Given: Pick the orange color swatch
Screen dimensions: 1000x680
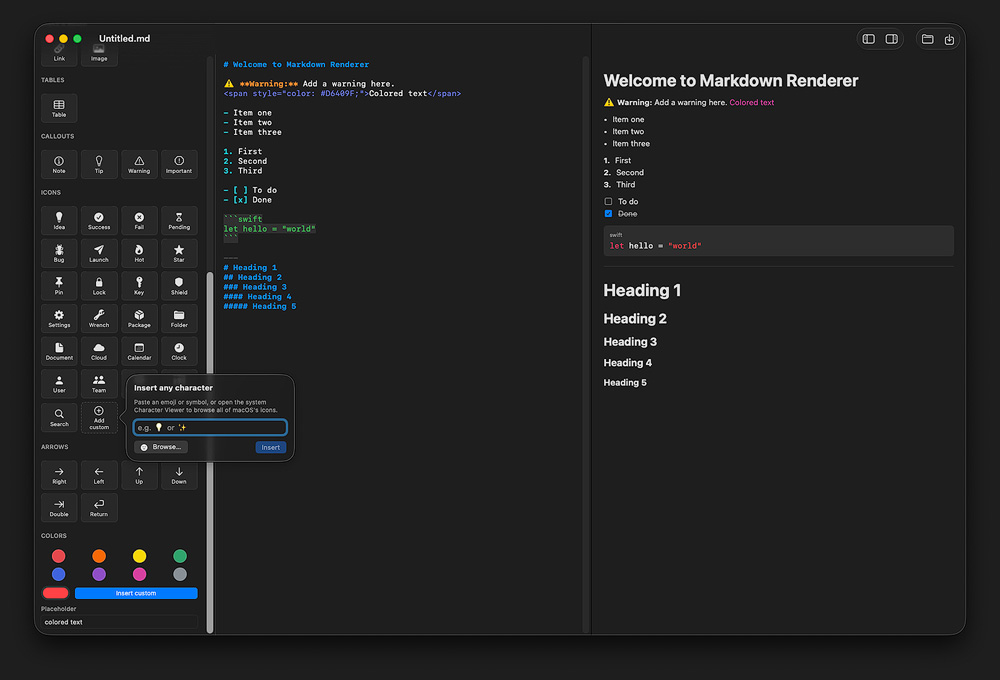Looking at the screenshot, I should click(99, 556).
